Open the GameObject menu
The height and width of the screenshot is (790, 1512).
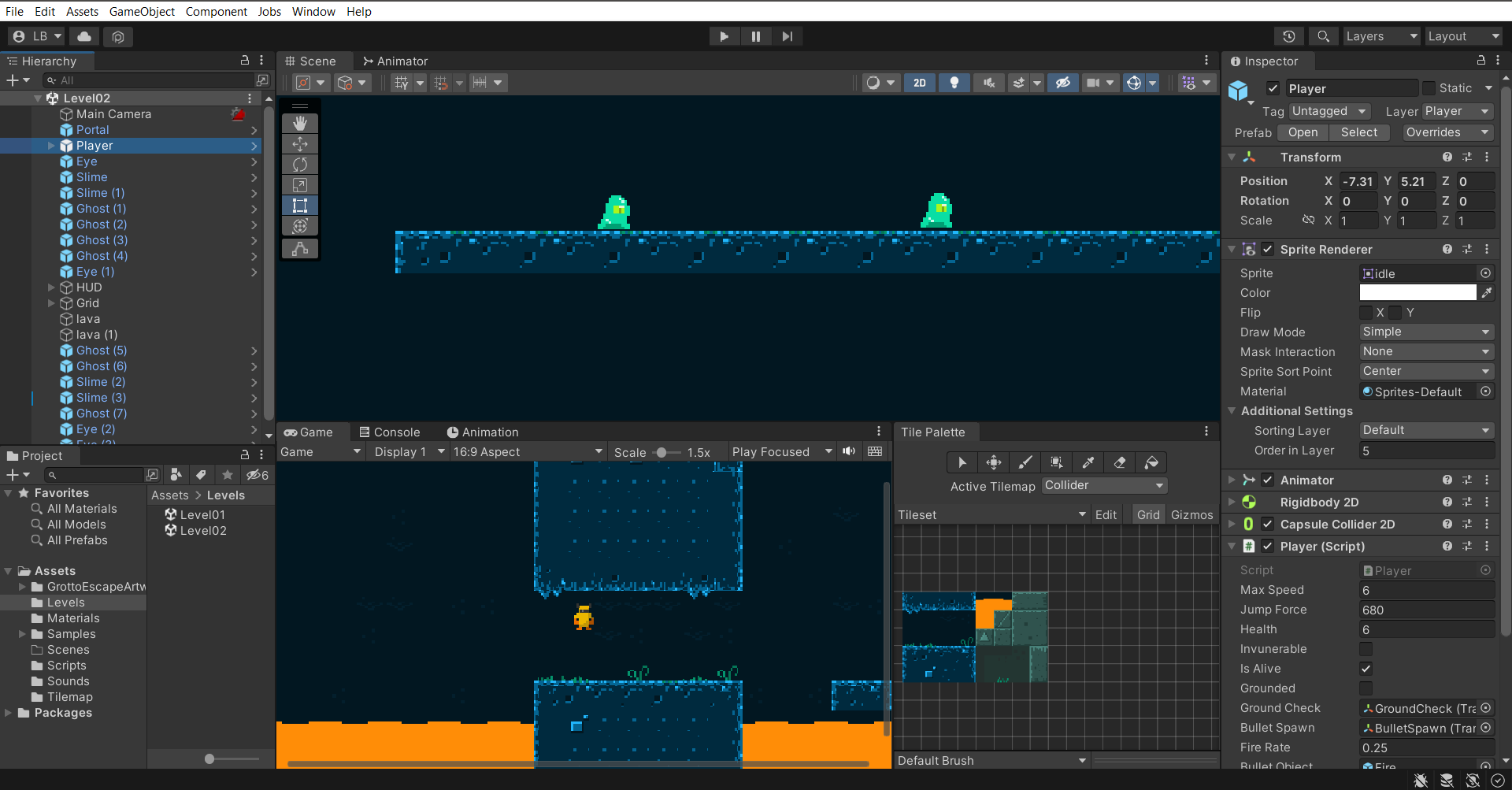[142, 11]
